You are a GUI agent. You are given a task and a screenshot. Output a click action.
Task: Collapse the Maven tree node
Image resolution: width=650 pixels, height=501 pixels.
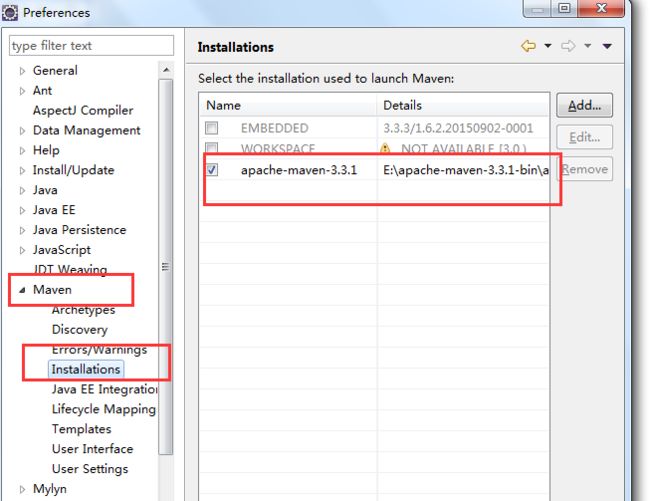point(22,290)
